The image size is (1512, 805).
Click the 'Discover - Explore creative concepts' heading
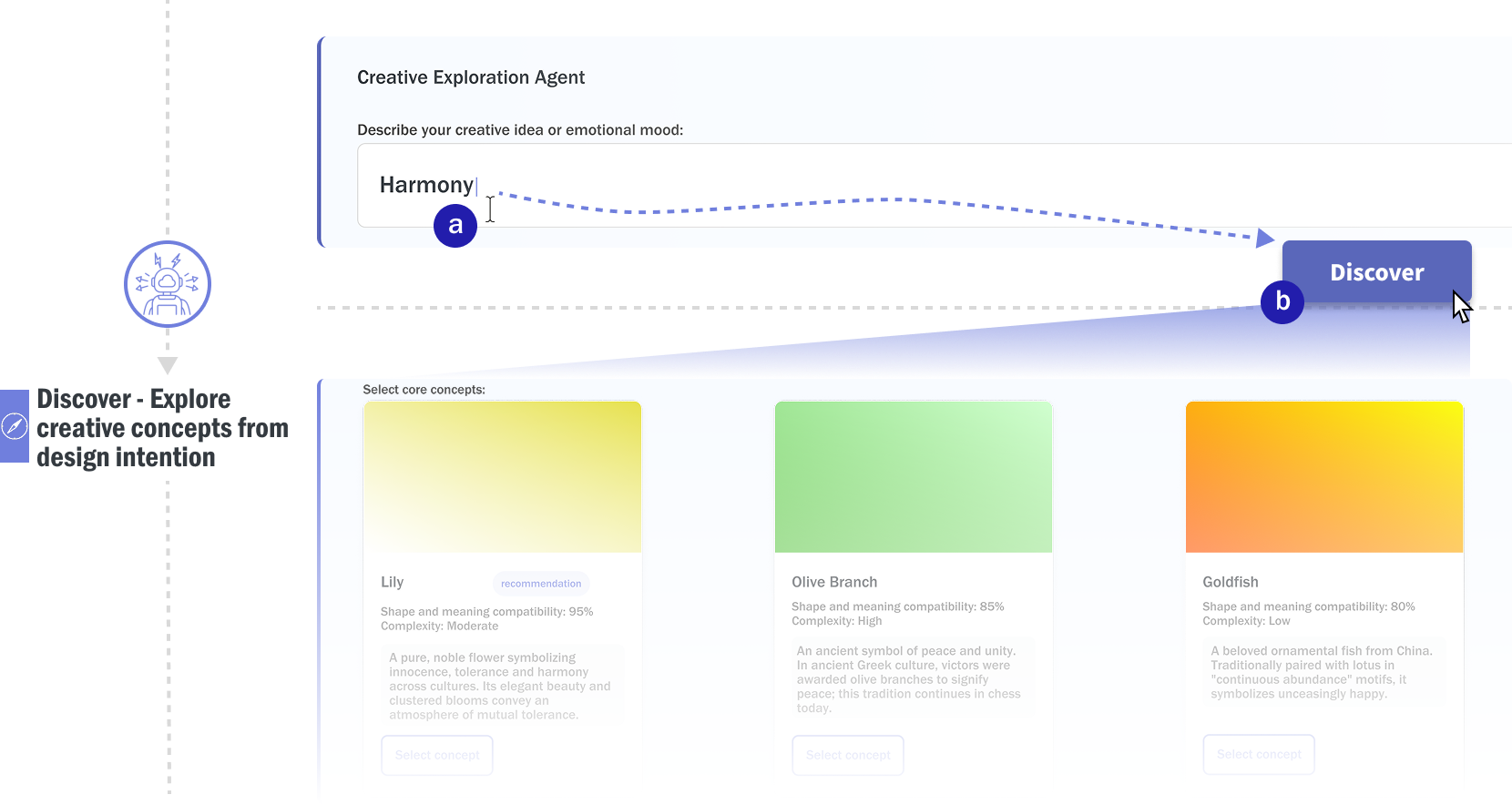(x=162, y=428)
